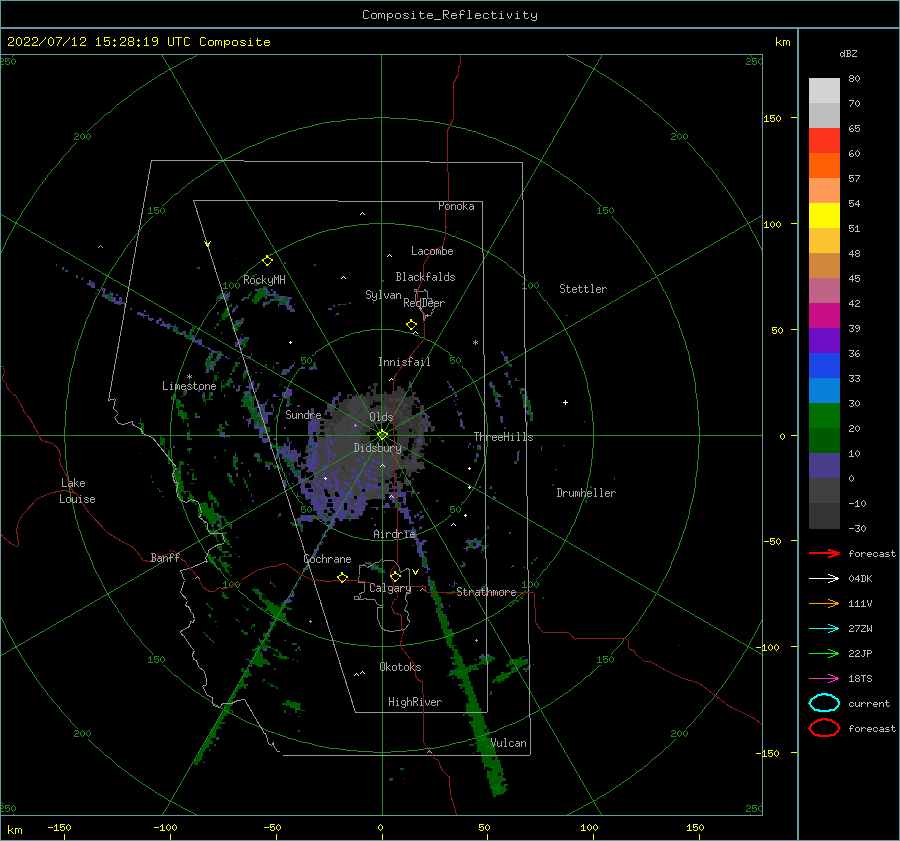Pick the bright green 30–20 dBZ swatch
Image resolution: width=900 pixels, height=841 pixels.
[824, 416]
